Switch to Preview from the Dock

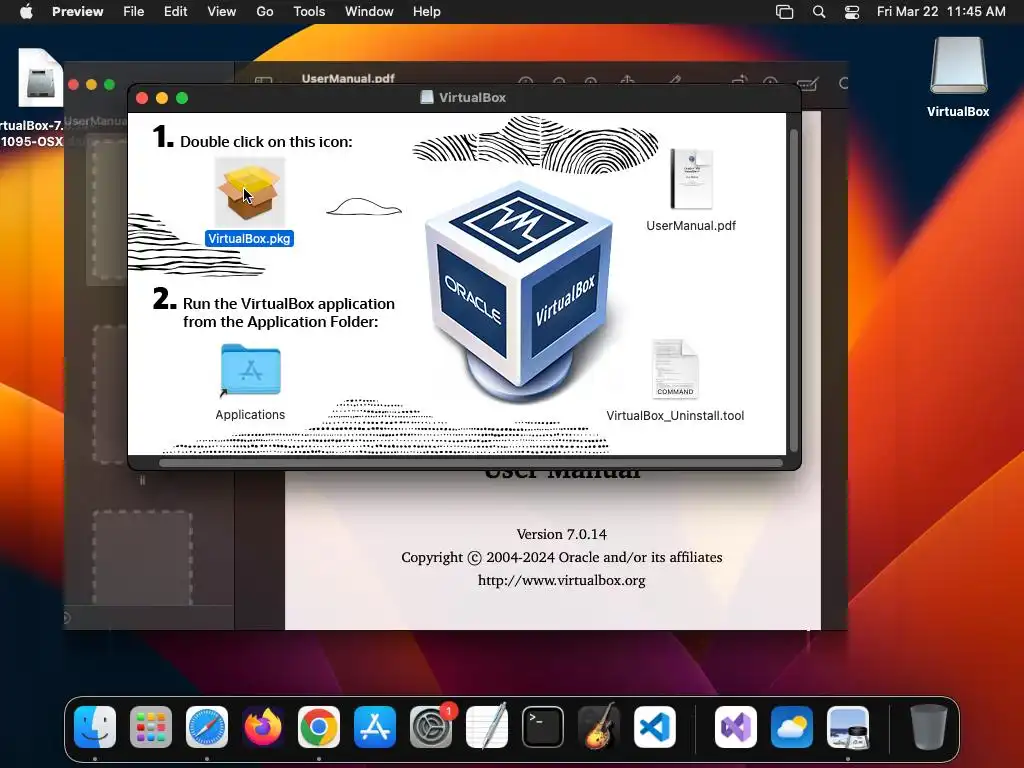[x=848, y=727]
